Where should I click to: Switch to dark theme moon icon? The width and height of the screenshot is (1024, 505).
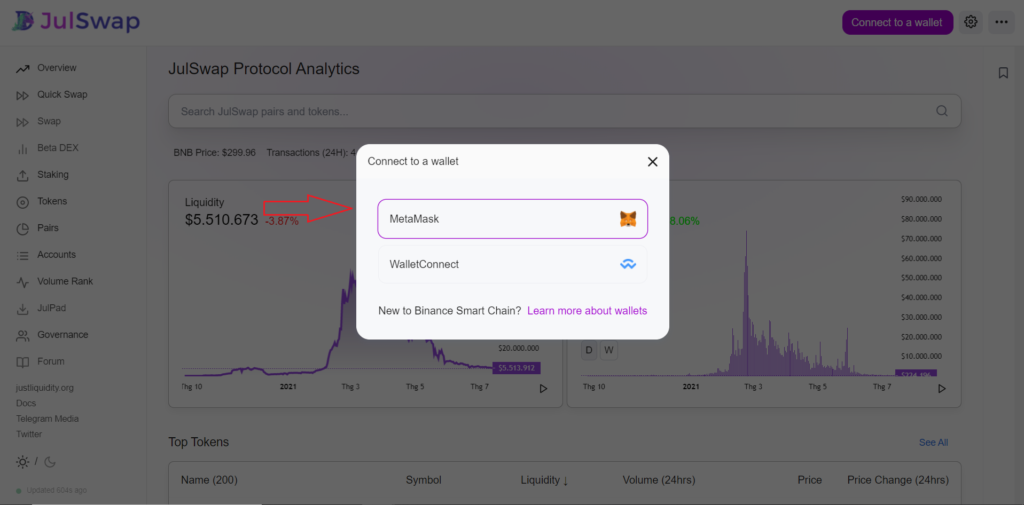[x=50, y=462]
